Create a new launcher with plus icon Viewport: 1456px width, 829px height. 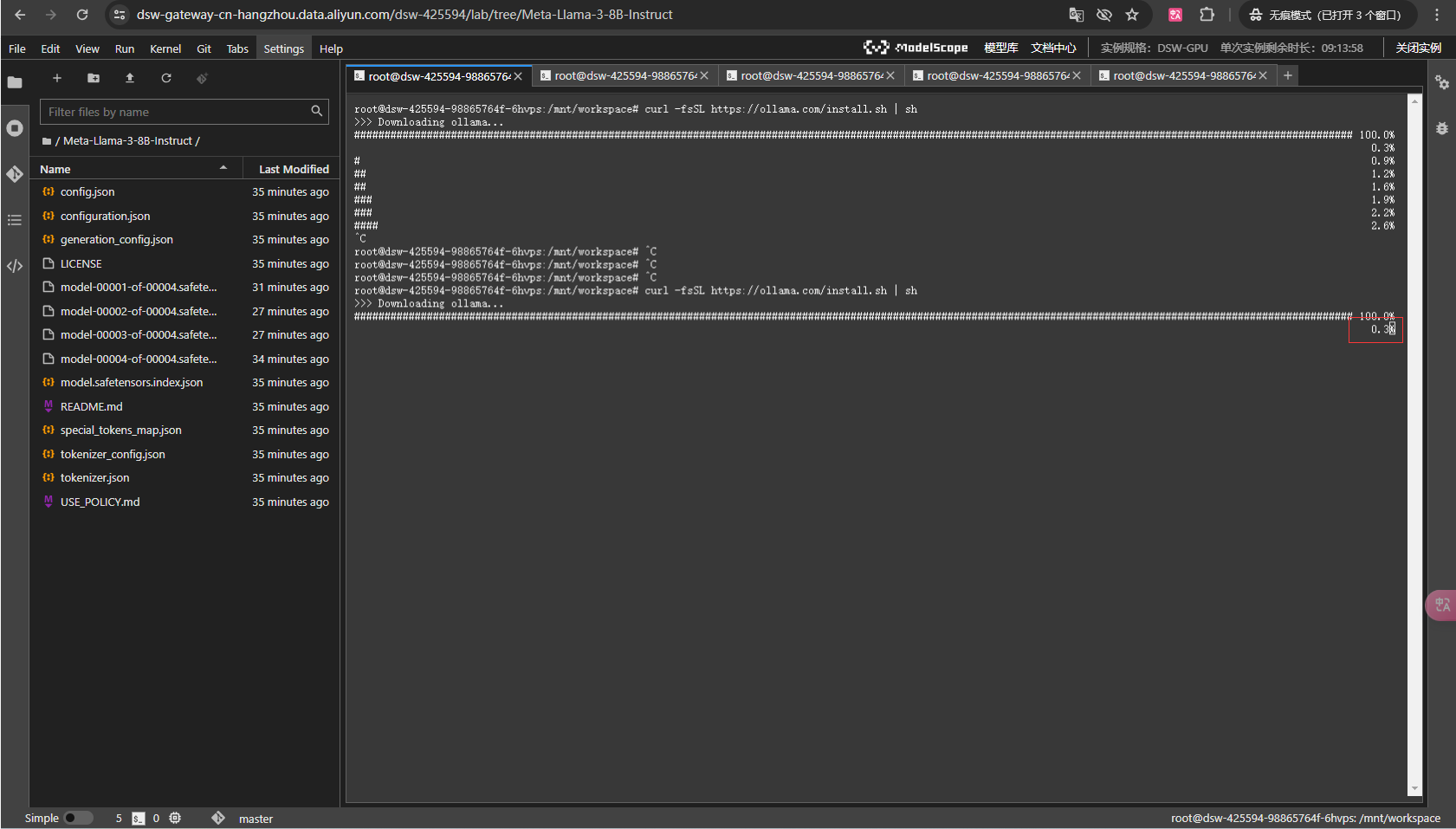tap(57, 78)
